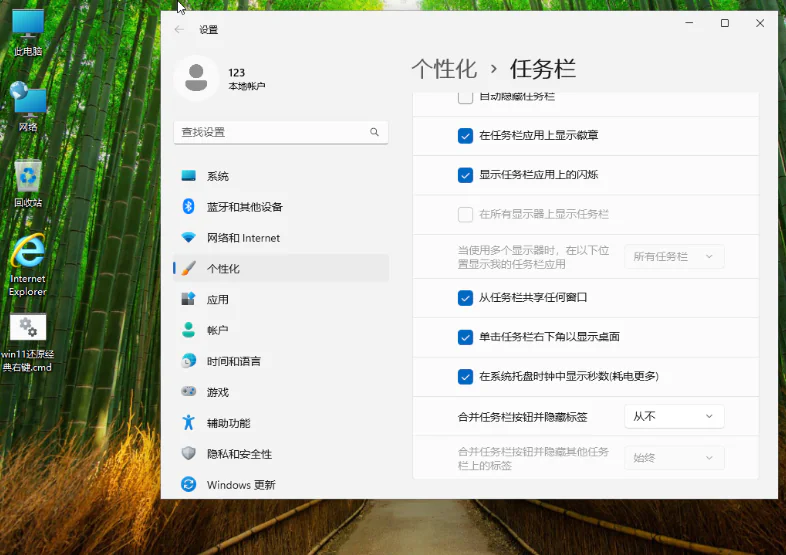Click the 合并任务栏按钮并隐藏标签 label
Viewport: 786px width, 555px height.
click(x=522, y=417)
